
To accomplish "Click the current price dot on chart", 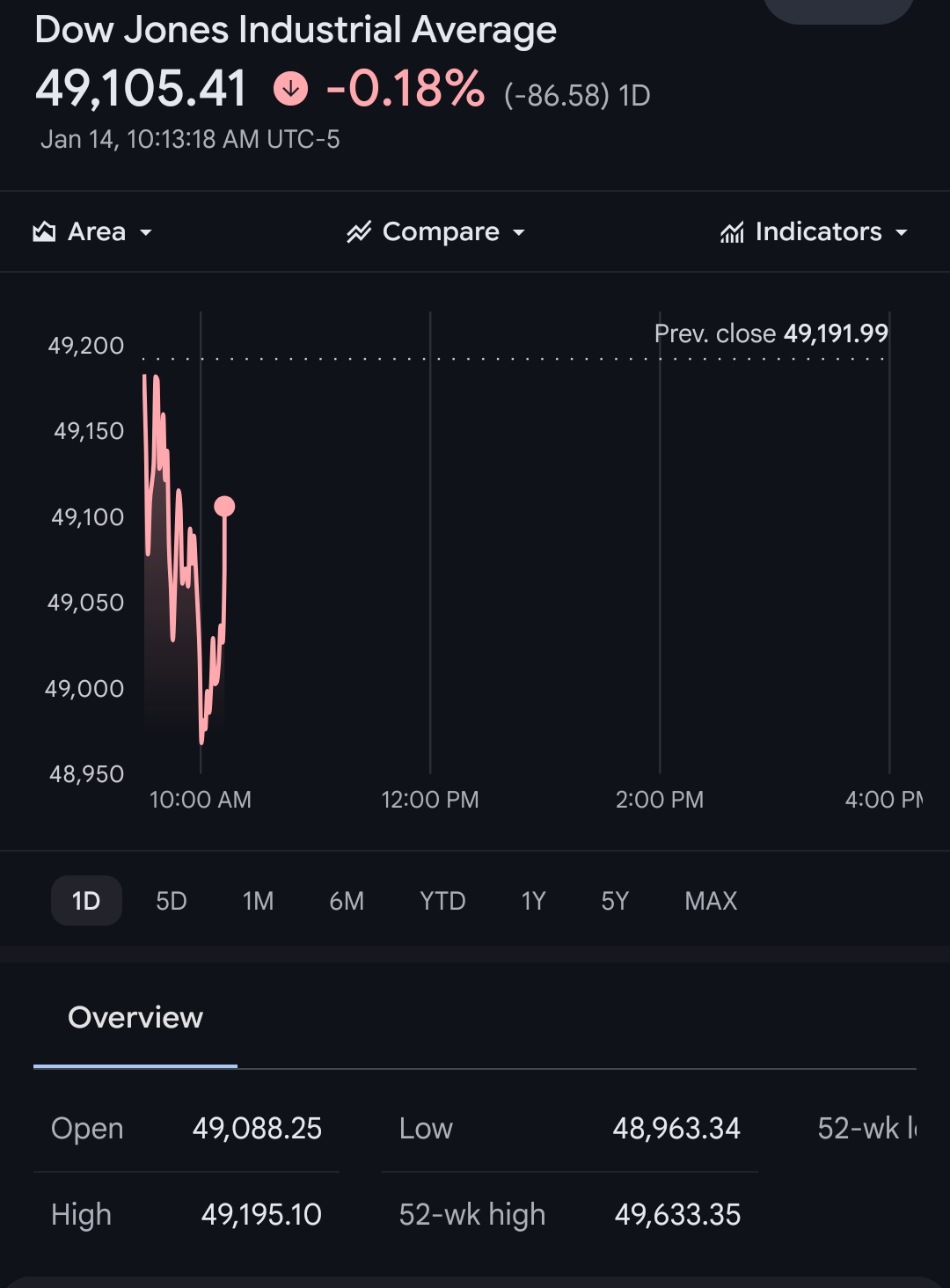I will click(224, 506).
